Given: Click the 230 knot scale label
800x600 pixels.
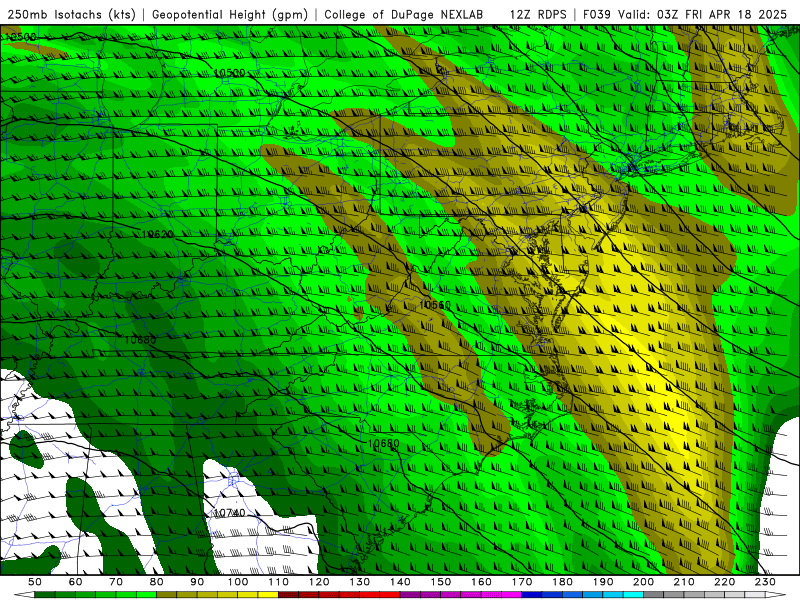Looking at the screenshot, I should tap(765, 582).
